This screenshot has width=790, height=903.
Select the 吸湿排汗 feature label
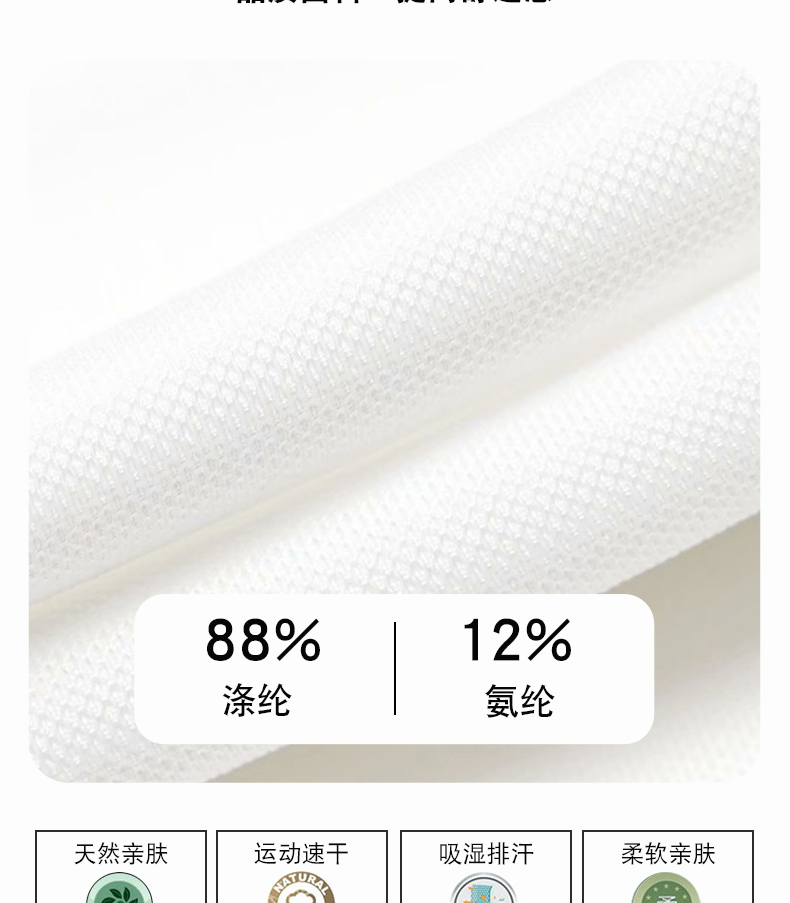pos(486,854)
